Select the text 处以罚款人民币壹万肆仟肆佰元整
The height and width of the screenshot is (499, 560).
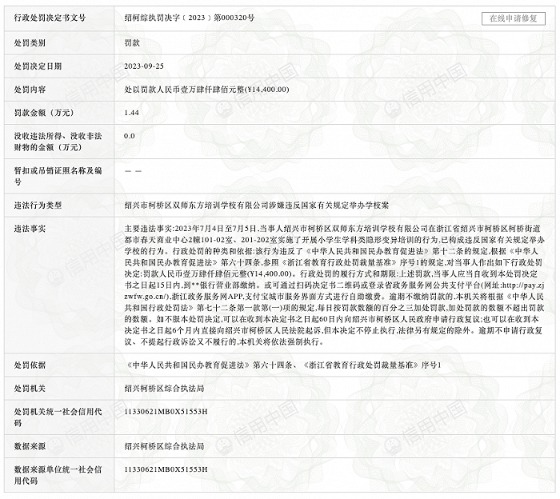[184, 89]
